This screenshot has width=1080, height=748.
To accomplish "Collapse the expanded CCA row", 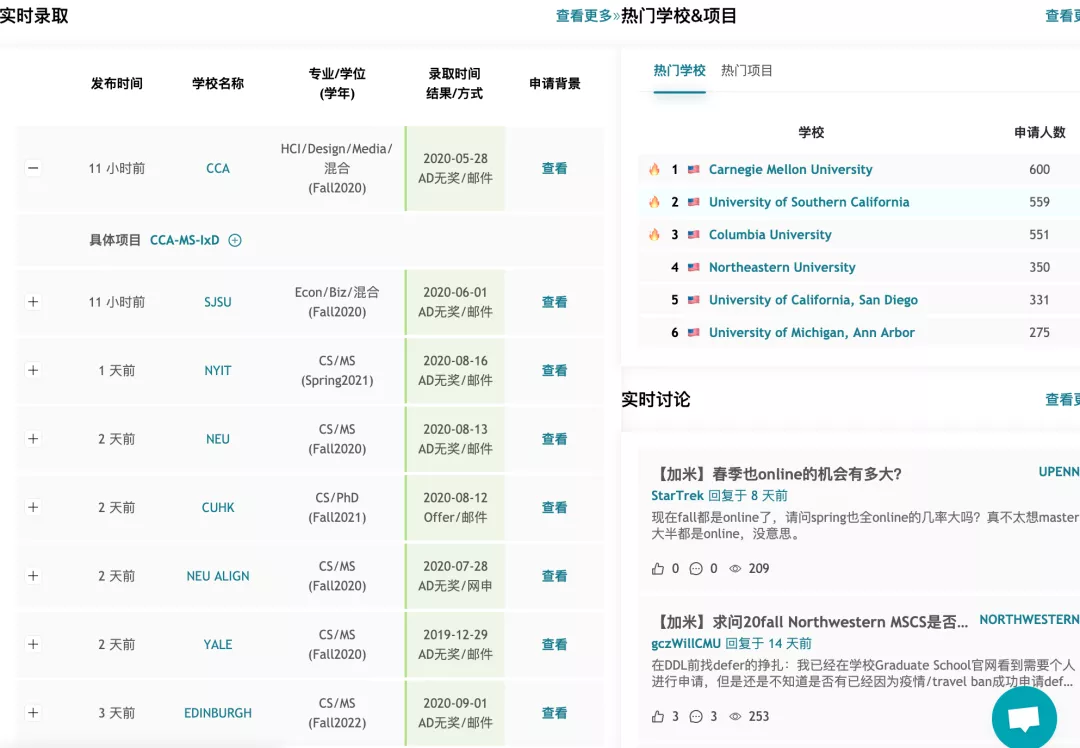I will pos(33,168).
